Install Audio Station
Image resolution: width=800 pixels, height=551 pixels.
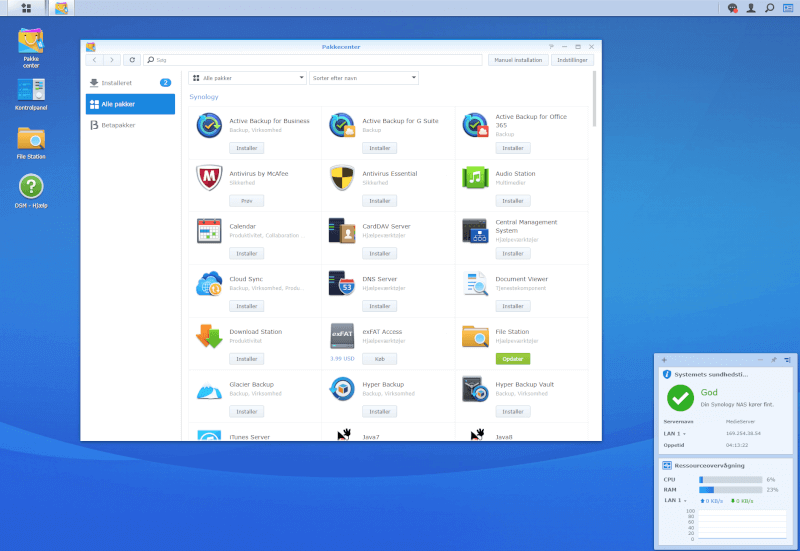coord(513,201)
